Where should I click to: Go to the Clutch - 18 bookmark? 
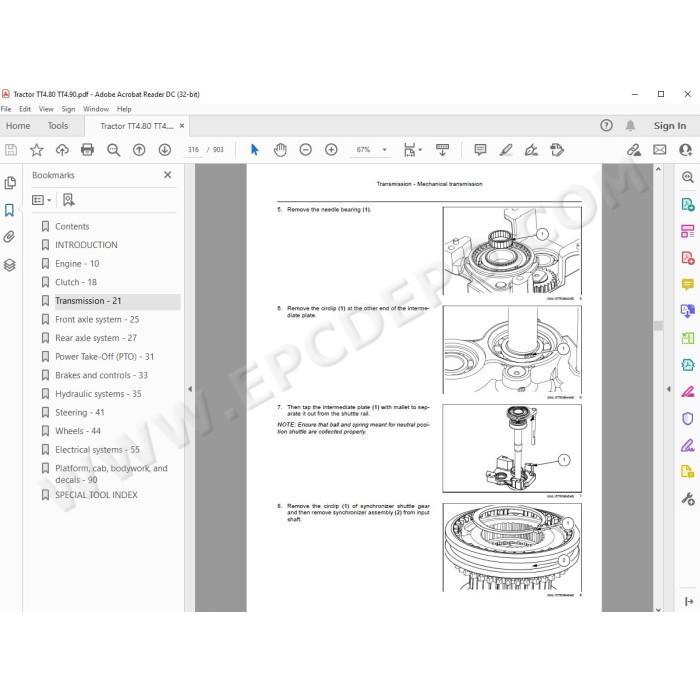pyautogui.click(x=76, y=282)
